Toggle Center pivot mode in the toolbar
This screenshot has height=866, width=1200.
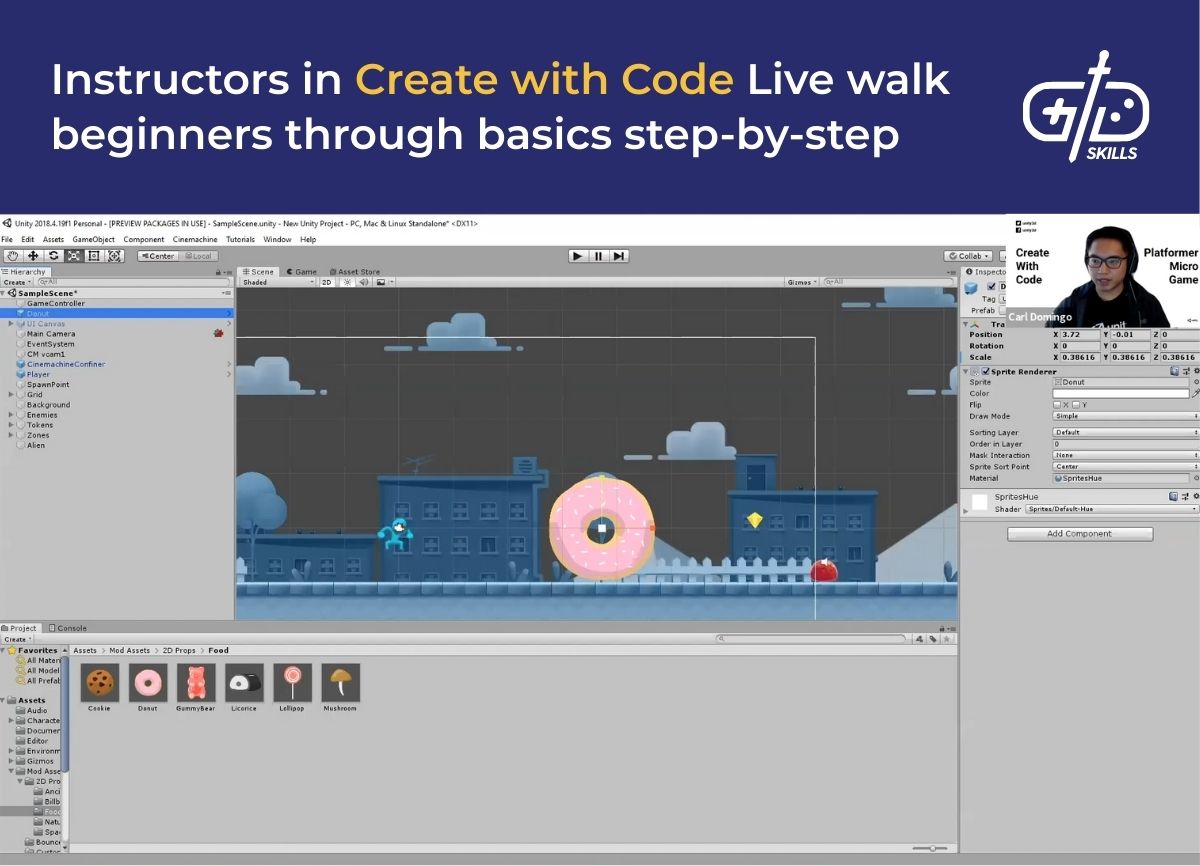coord(158,256)
